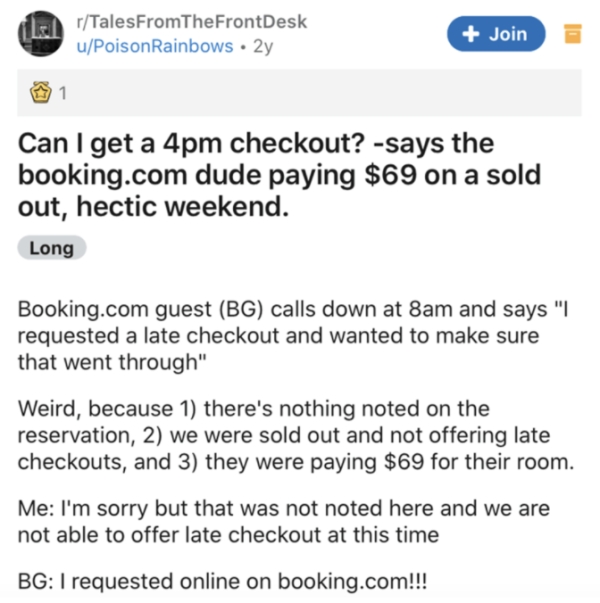Click the "2y" post timestamp

tap(263, 46)
